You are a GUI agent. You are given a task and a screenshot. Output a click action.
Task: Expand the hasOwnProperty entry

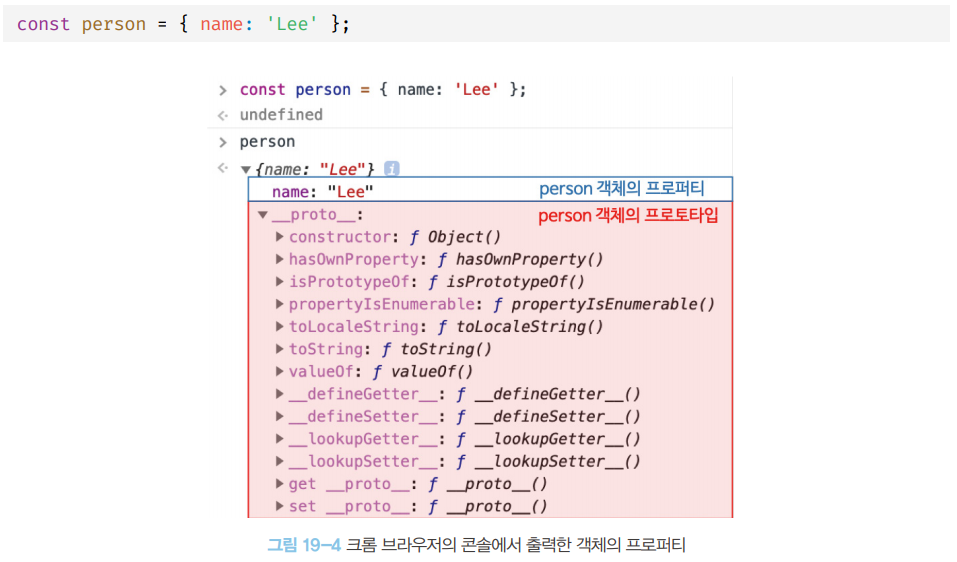point(280,260)
